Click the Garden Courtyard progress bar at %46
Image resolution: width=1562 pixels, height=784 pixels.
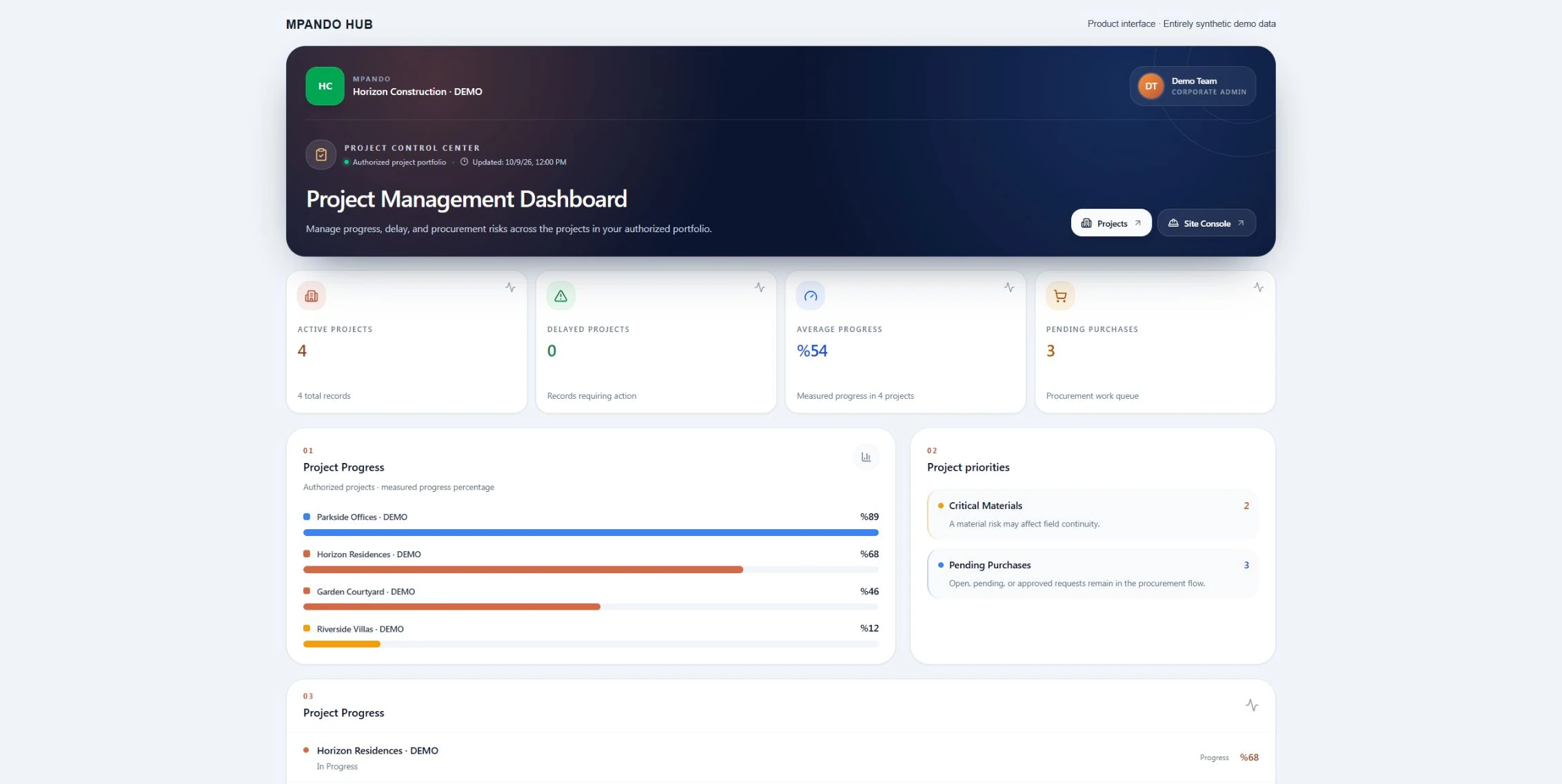452,607
